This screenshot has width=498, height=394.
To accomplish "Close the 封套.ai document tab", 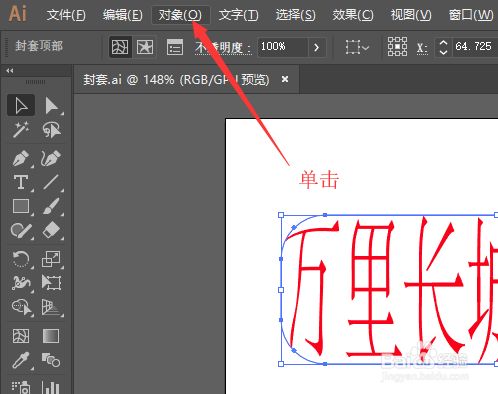I will click(285, 79).
